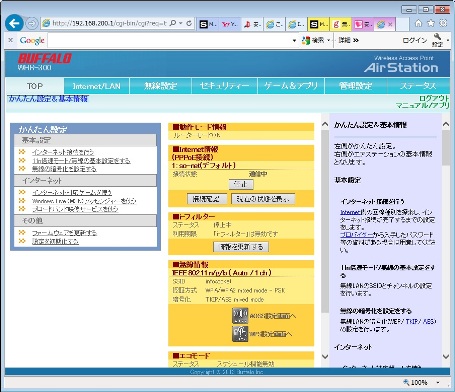The width and height of the screenshot is (455, 392).
Task: Click the AOSS wireless setup icon
Action: pos(240,316)
